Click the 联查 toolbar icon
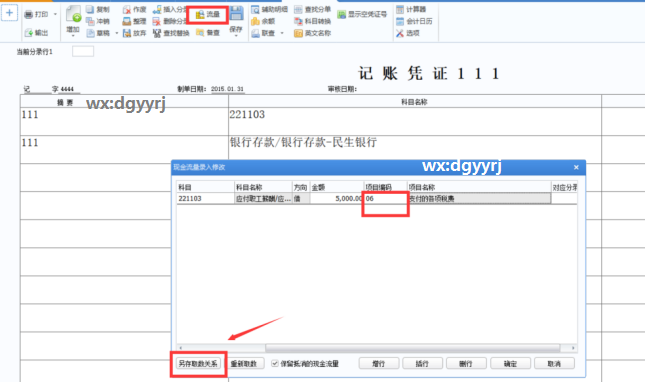 click(255, 33)
